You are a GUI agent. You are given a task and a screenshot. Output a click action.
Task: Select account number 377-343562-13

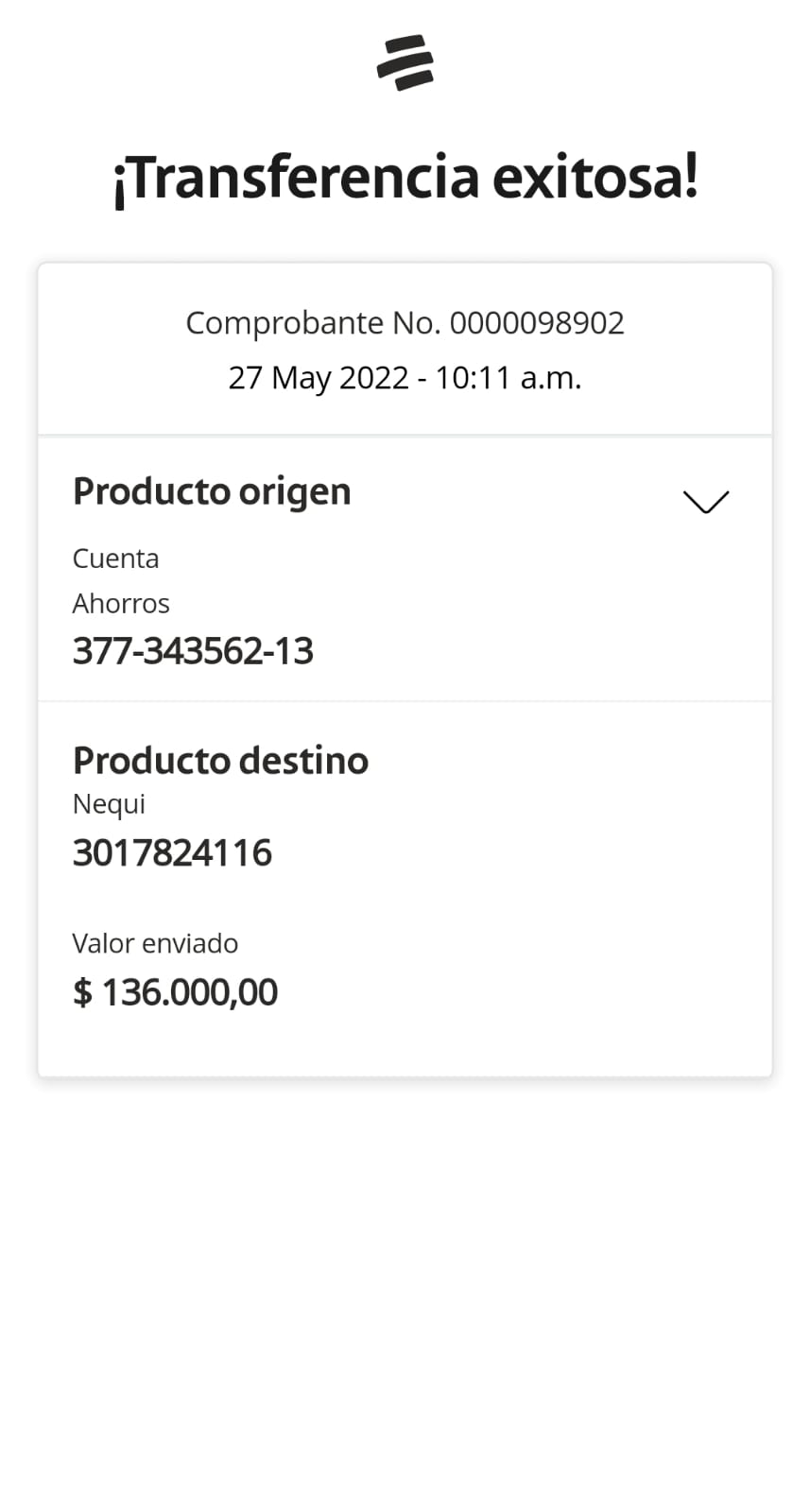(193, 651)
